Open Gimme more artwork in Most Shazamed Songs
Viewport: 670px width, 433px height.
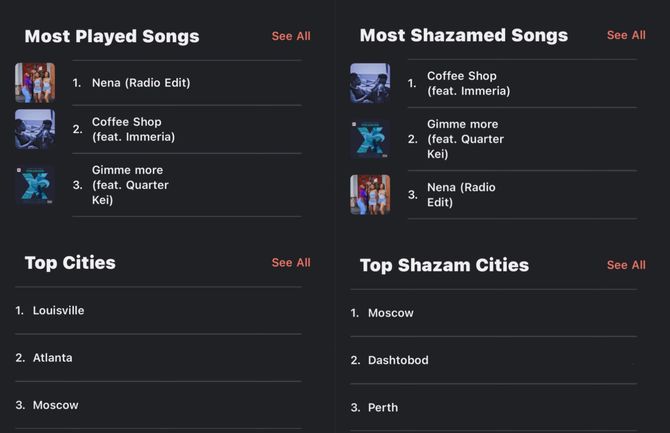(x=370, y=139)
